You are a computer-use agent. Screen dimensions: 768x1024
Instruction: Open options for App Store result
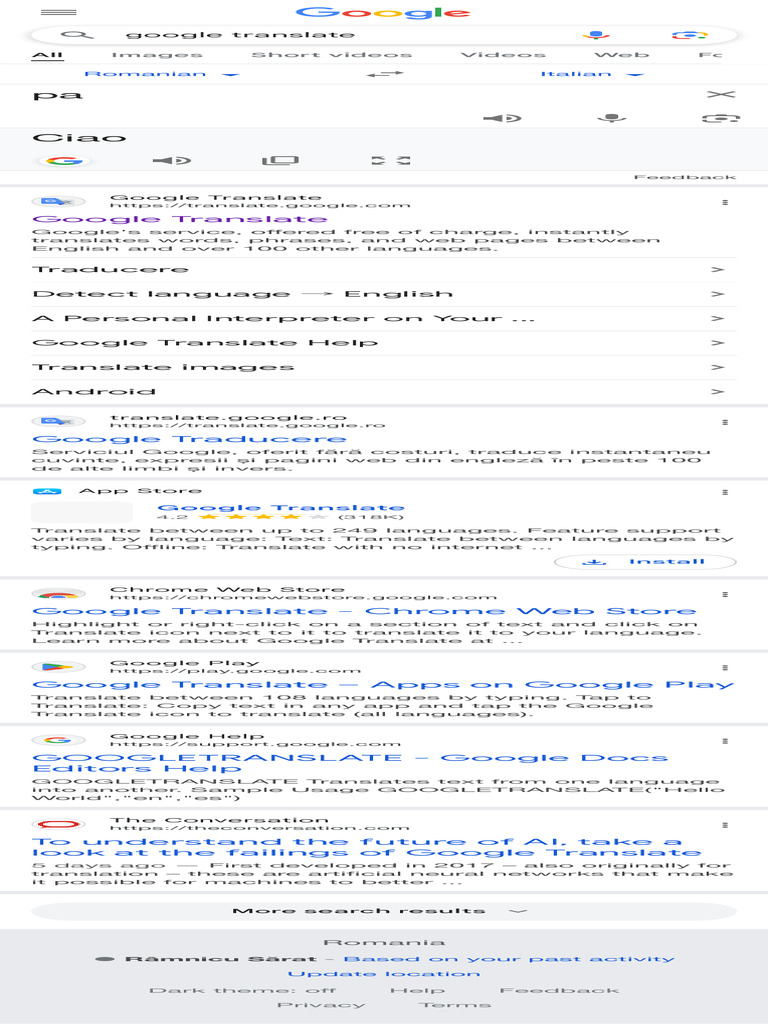pos(725,492)
